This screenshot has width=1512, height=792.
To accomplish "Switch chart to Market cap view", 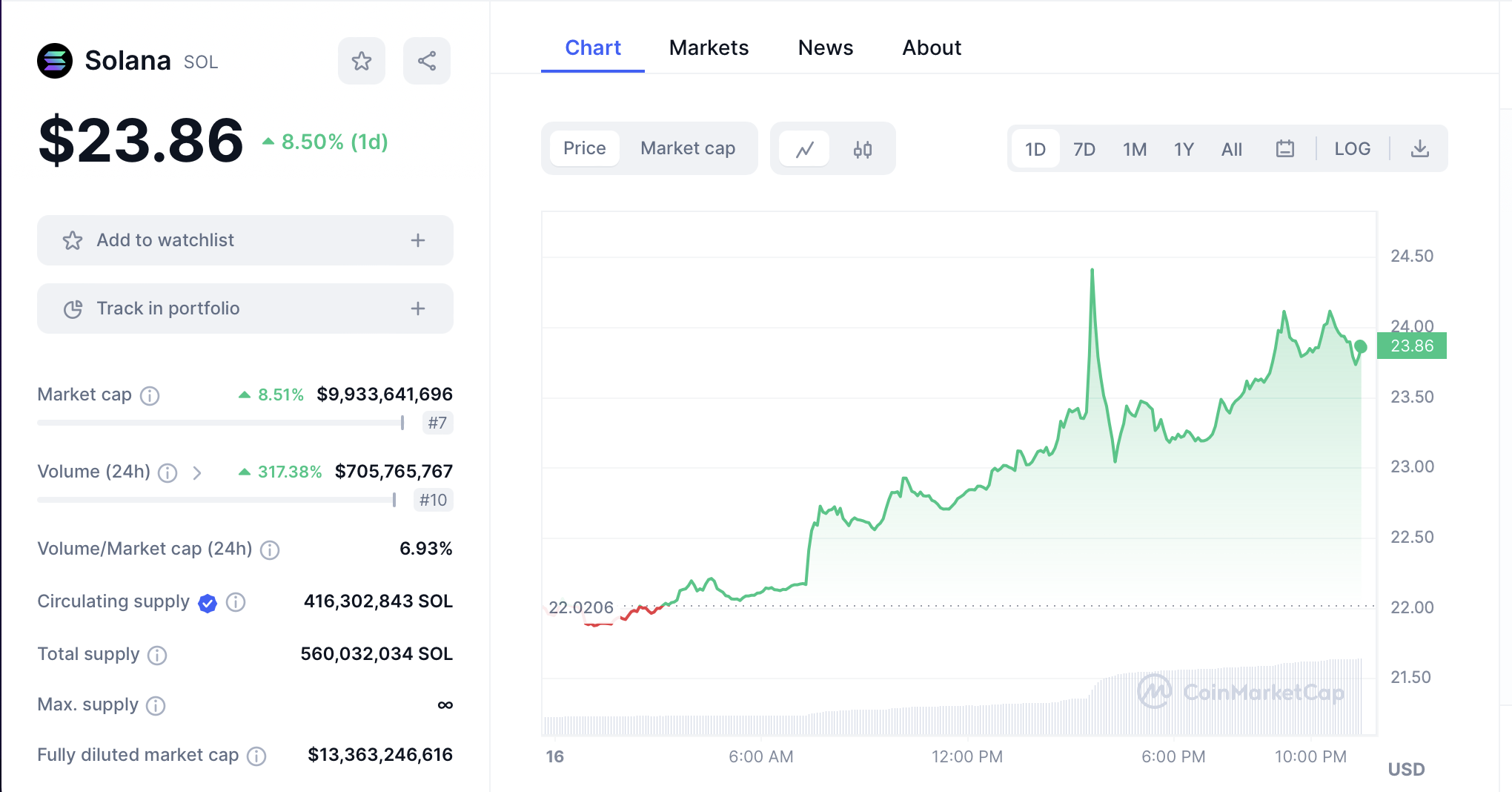I will coord(687,148).
